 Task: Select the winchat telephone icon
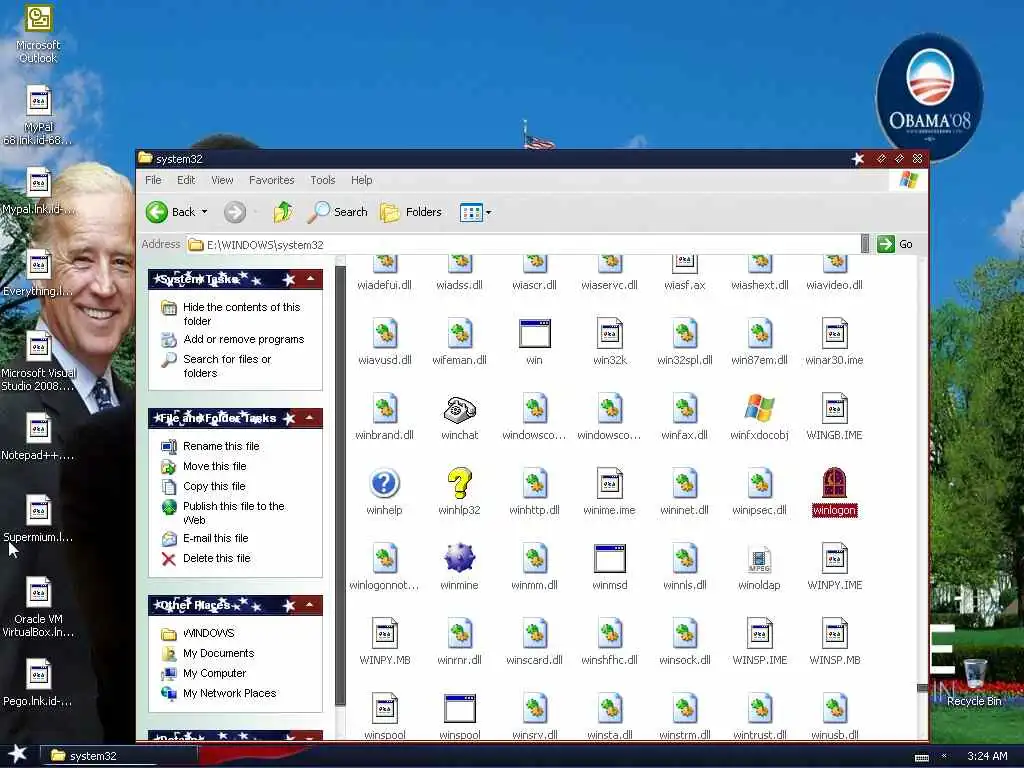[459, 410]
